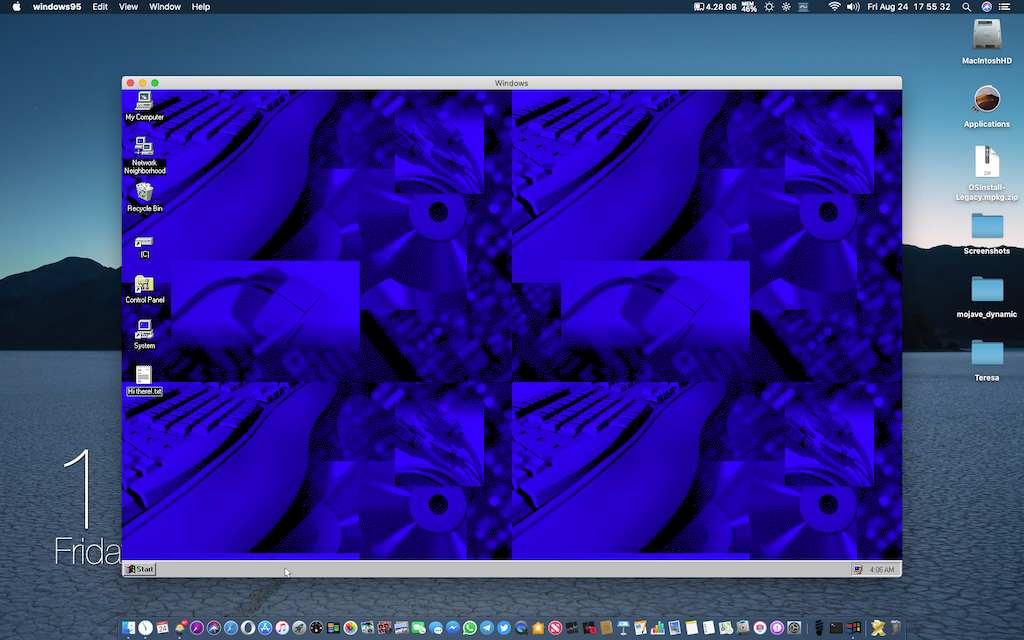Select the OSInstall-Legacy.mpkg.zip file

pyautogui.click(x=987, y=173)
